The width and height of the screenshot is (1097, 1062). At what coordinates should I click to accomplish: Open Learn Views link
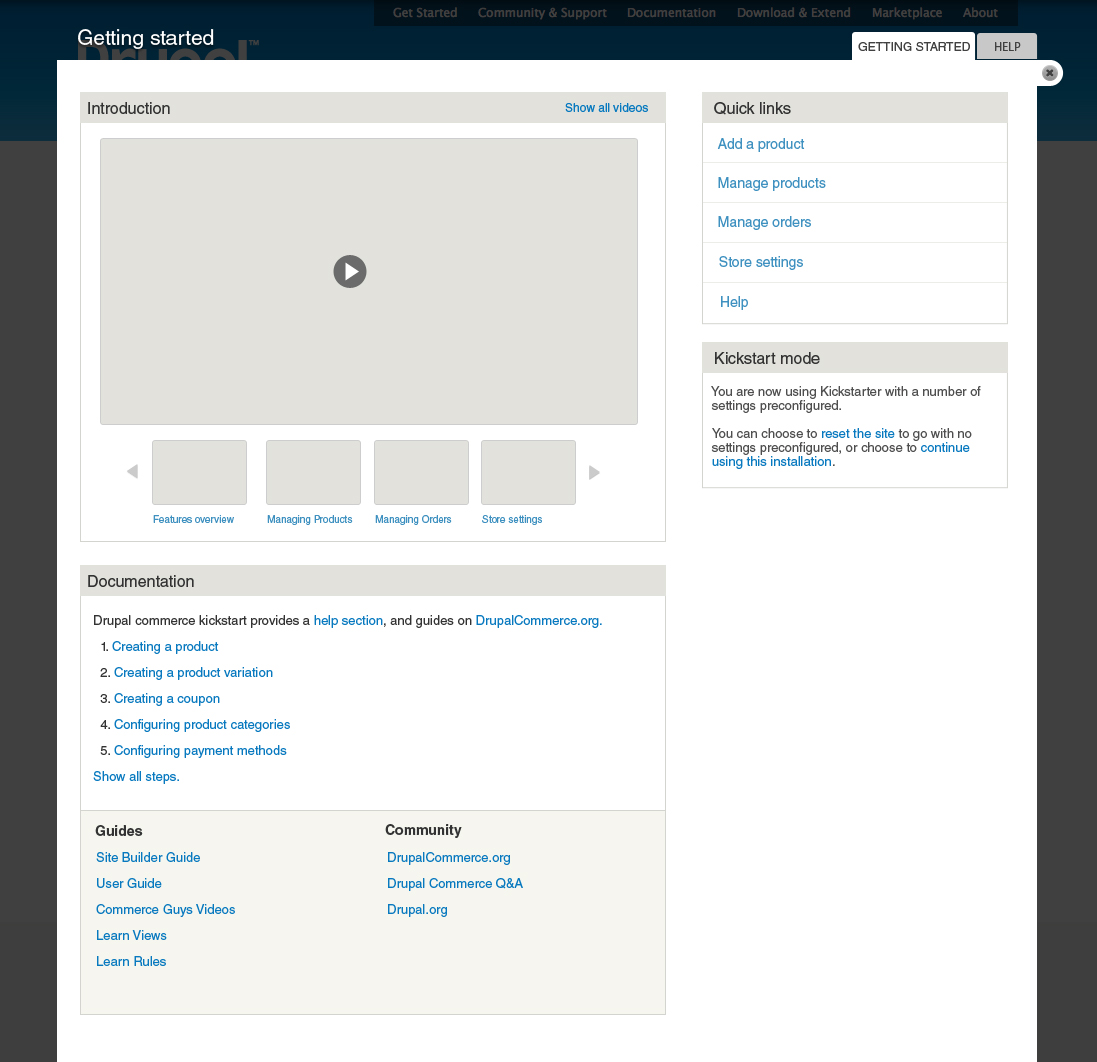pos(131,935)
